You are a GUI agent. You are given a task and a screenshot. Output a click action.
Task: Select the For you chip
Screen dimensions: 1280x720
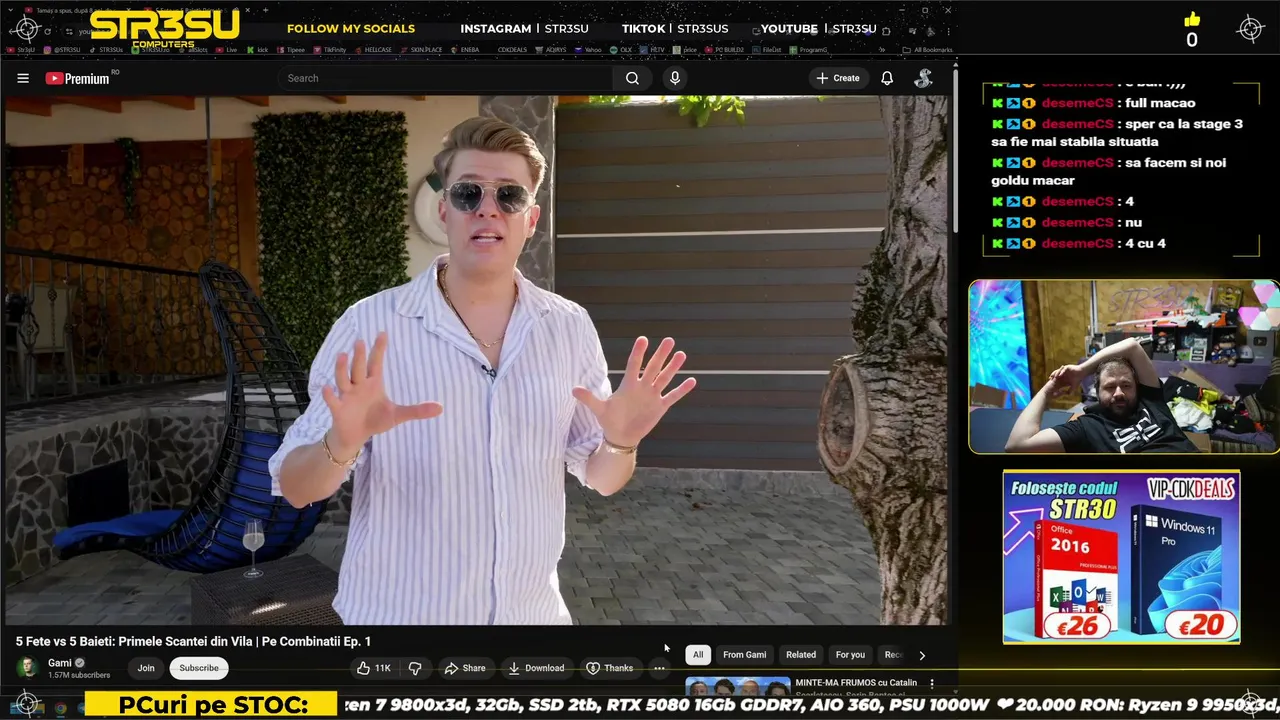[x=850, y=655]
